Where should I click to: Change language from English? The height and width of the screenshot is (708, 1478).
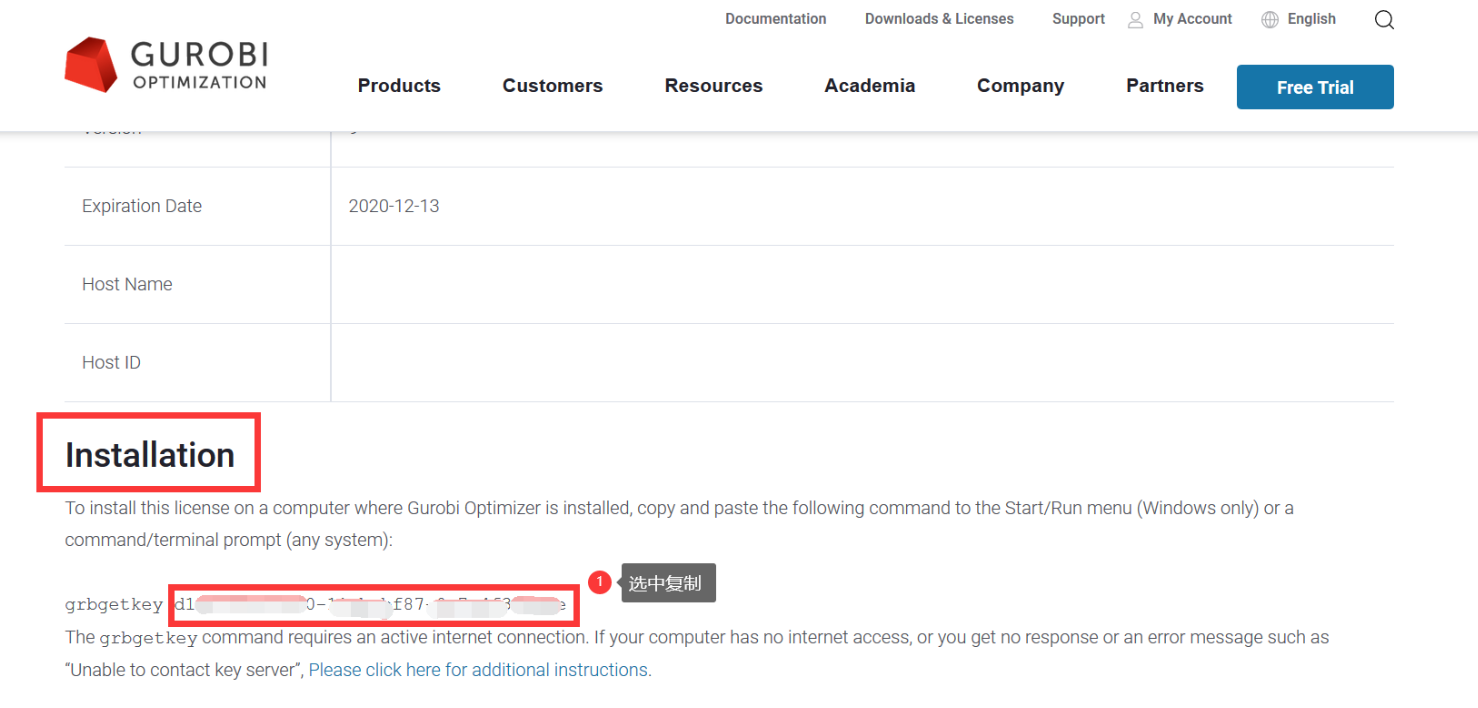point(1312,19)
